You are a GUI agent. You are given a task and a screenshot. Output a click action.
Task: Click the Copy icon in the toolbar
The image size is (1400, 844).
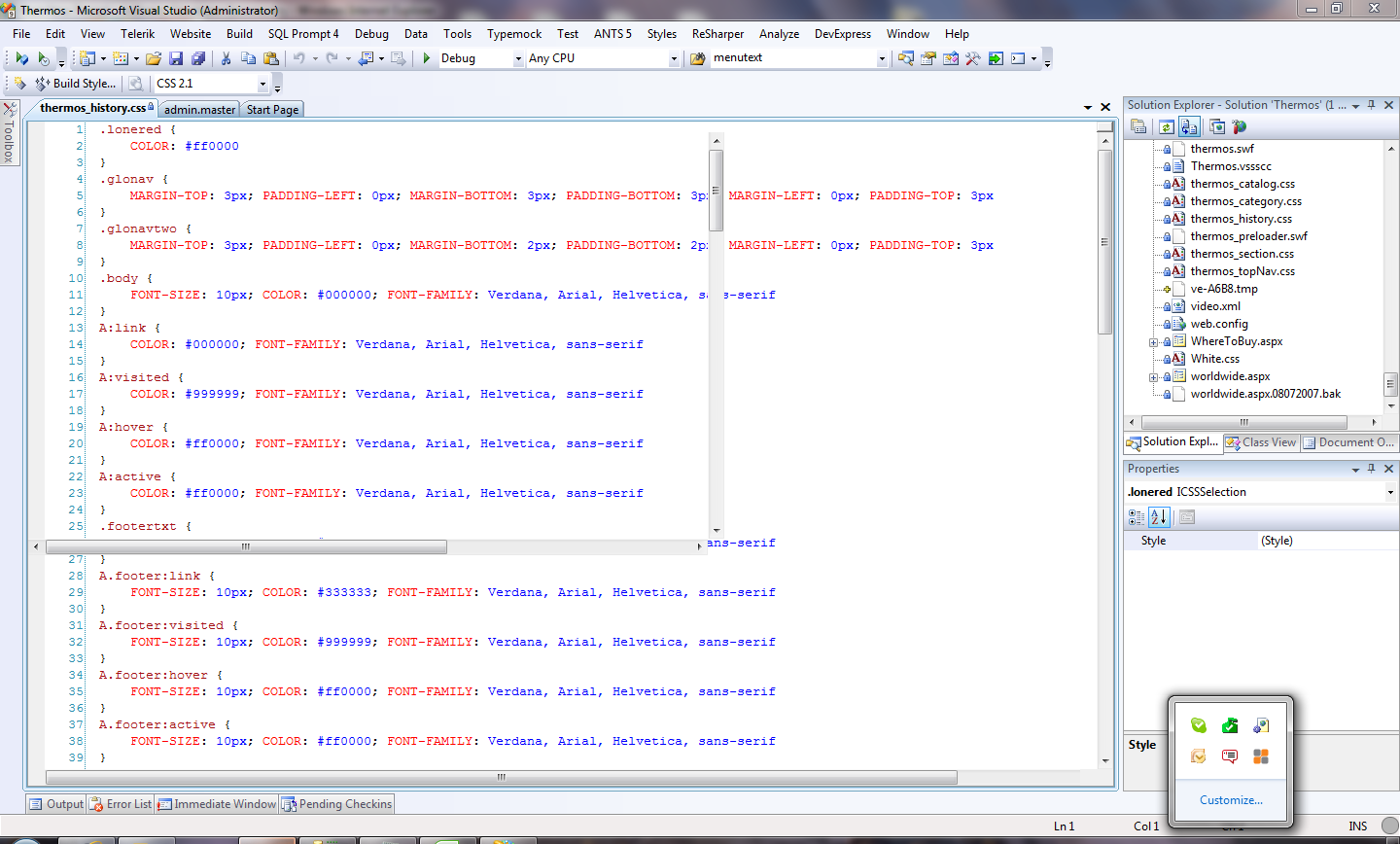[x=248, y=58]
